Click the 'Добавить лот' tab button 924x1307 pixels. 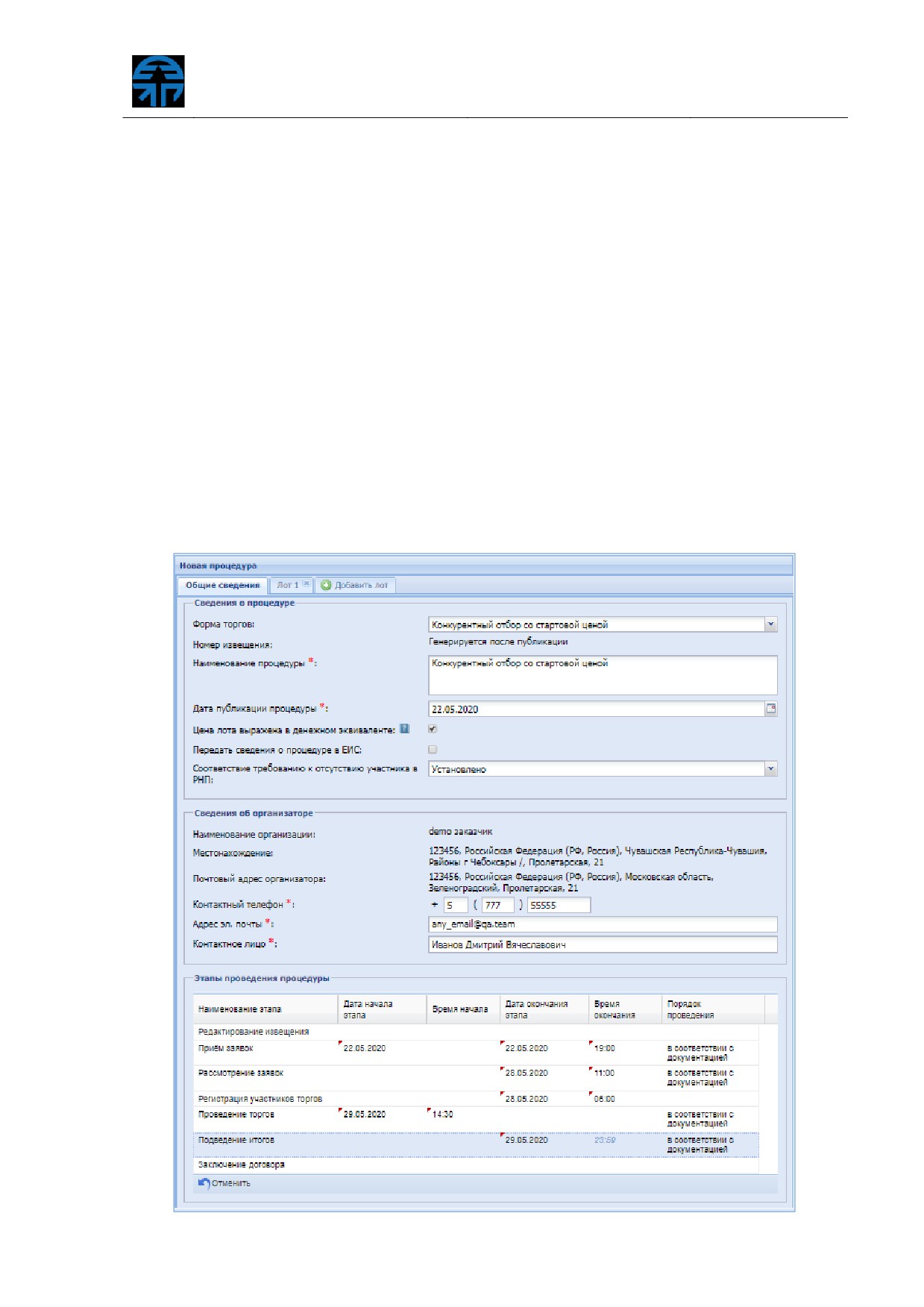[x=355, y=585]
